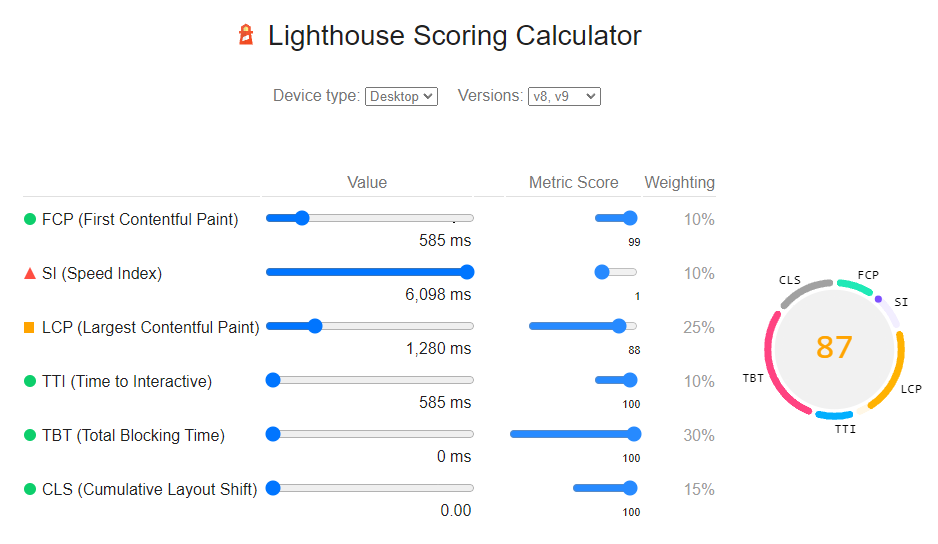Image resolution: width=938 pixels, height=544 pixels.
Task: Click the TBT metric score slider handle
Action: [634, 434]
